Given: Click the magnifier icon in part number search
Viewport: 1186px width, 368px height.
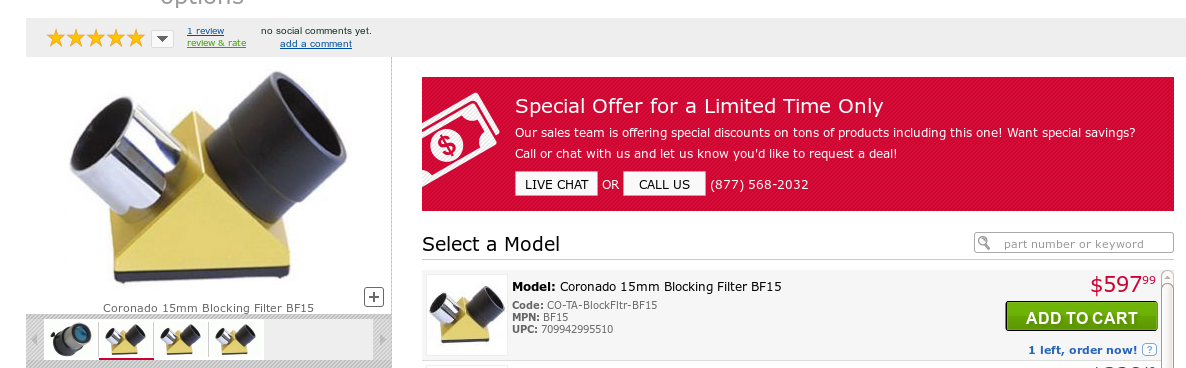Looking at the screenshot, I should (984, 243).
